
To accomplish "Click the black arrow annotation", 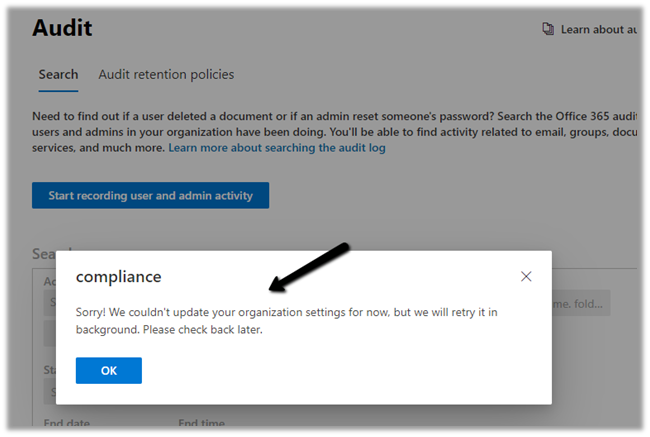I will 313,266.
